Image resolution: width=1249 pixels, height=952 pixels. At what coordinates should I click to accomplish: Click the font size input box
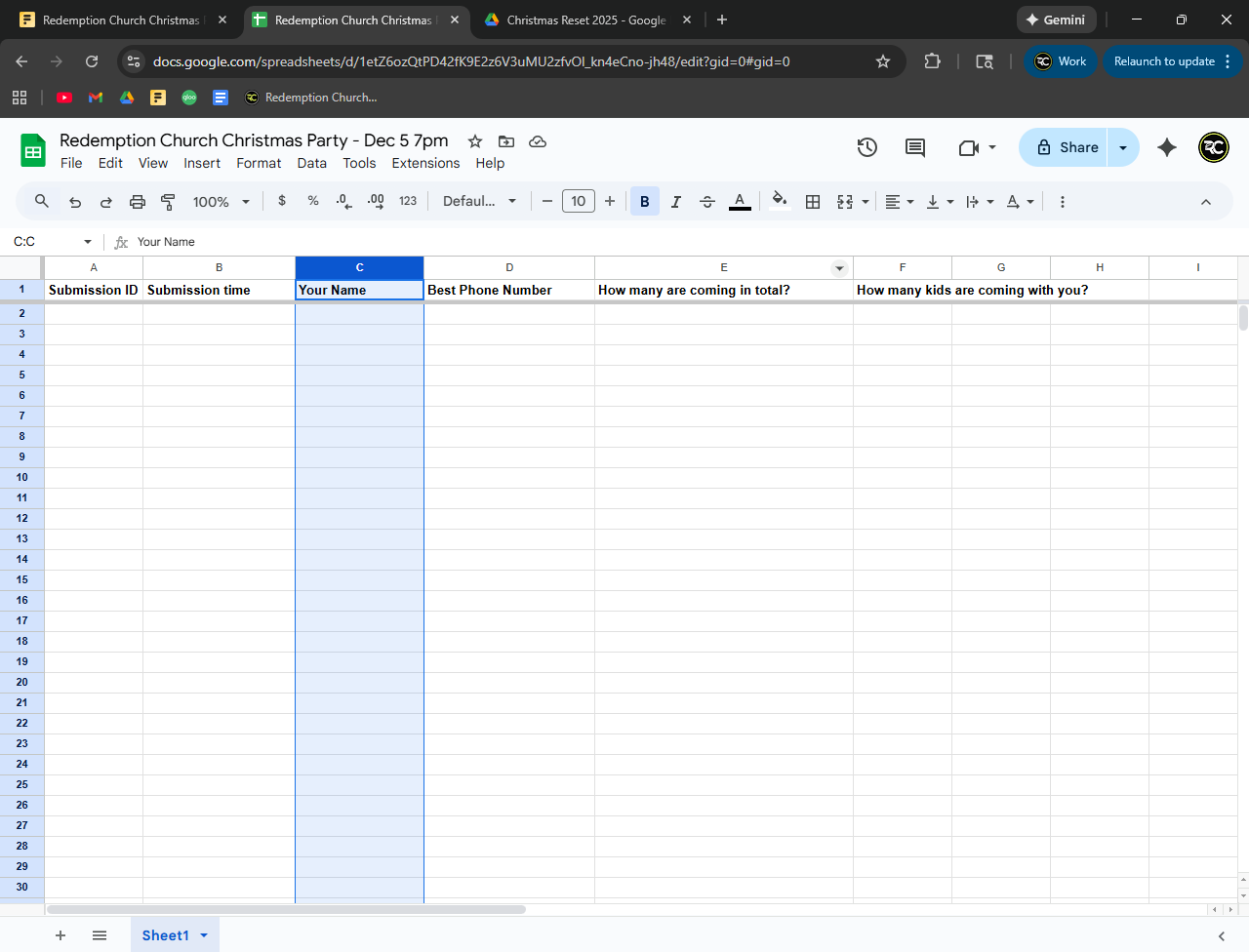(x=578, y=202)
